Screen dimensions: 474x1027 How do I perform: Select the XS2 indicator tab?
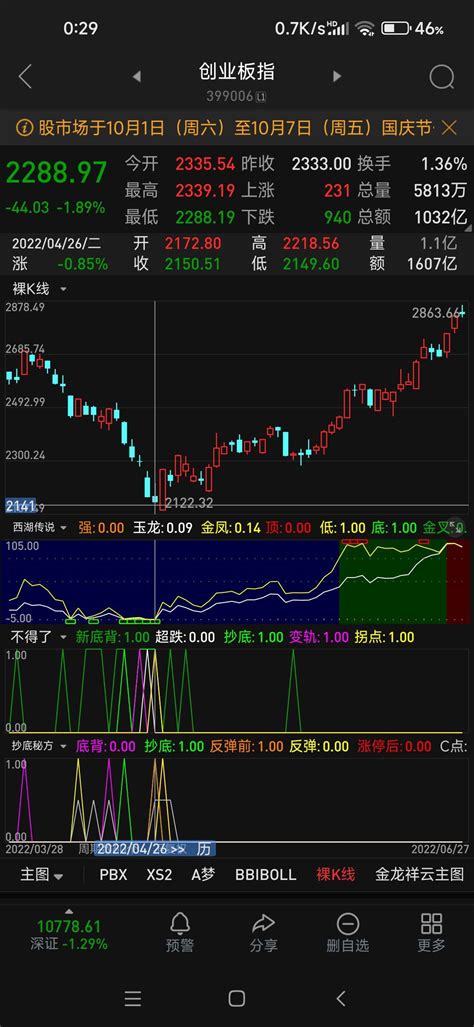pyautogui.click(x=159, y=874)
